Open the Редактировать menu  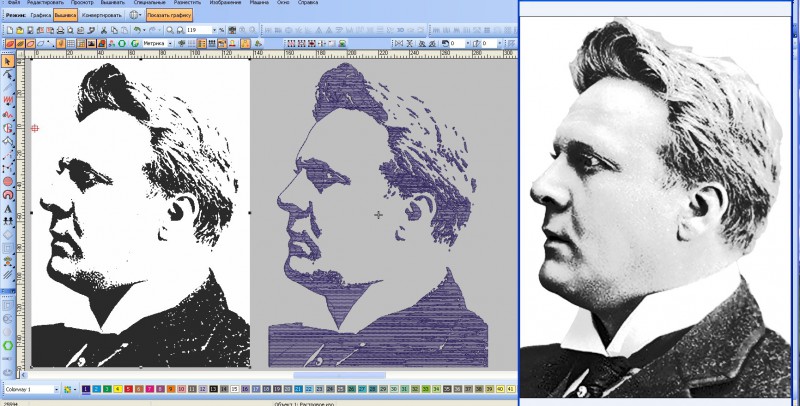coord(44,3)
